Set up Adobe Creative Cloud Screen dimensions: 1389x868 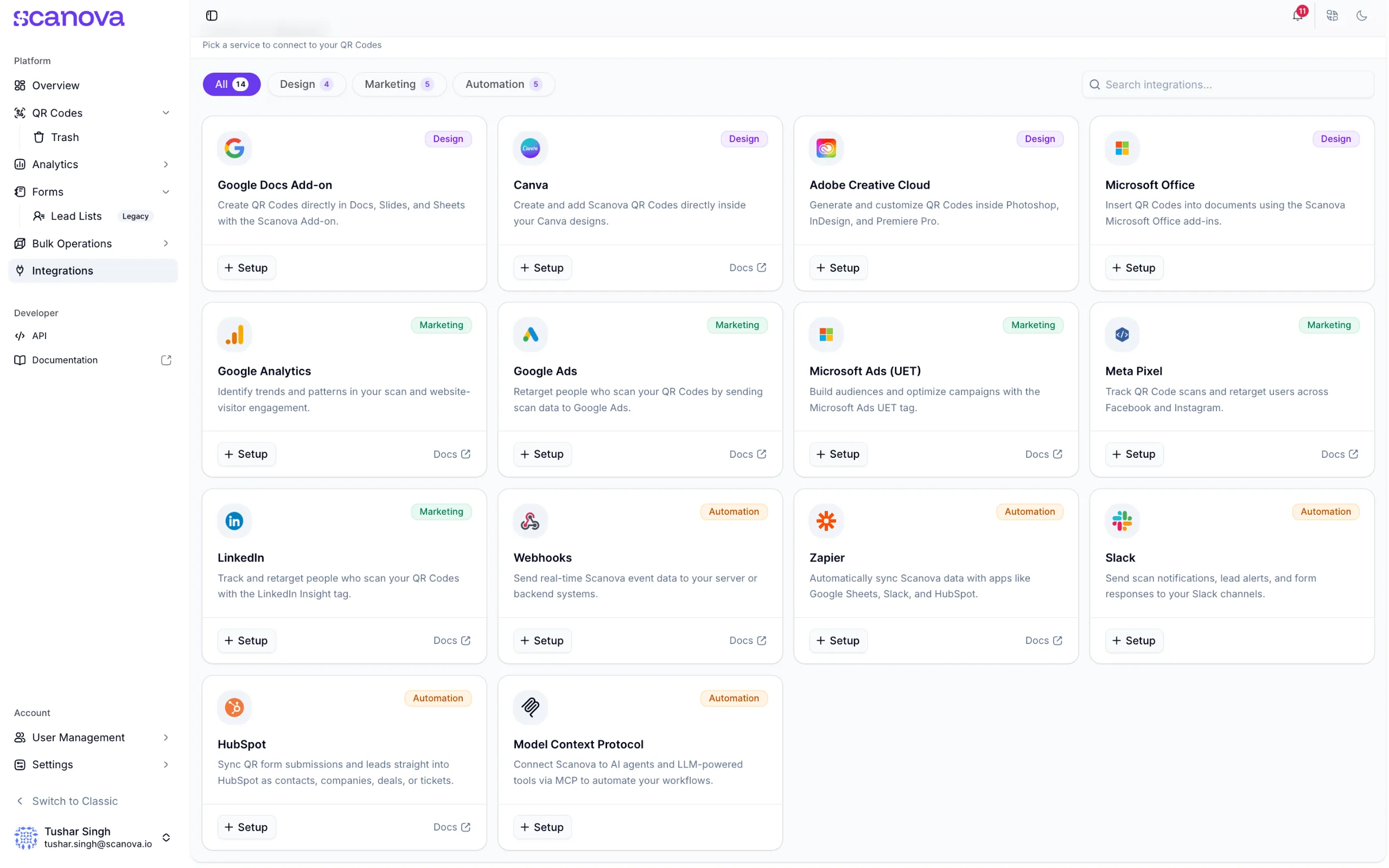point(838,267)
